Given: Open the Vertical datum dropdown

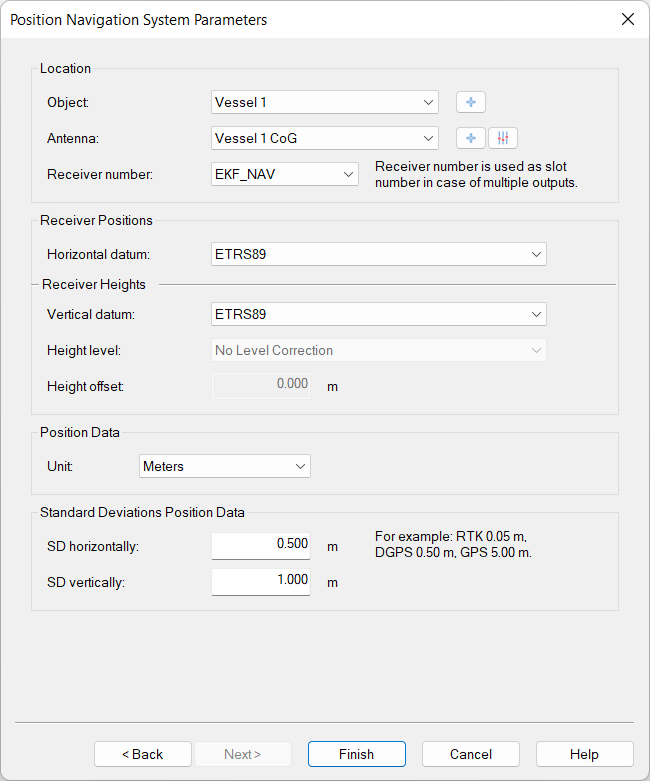Looking at the screenshot, I should click(379, 314).
